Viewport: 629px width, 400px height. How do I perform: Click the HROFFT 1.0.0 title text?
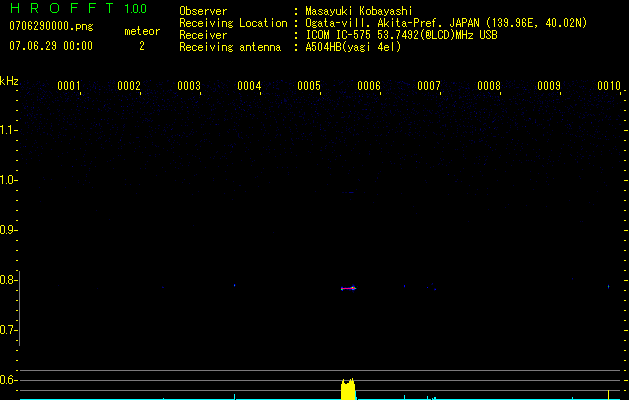coord(78,8)
